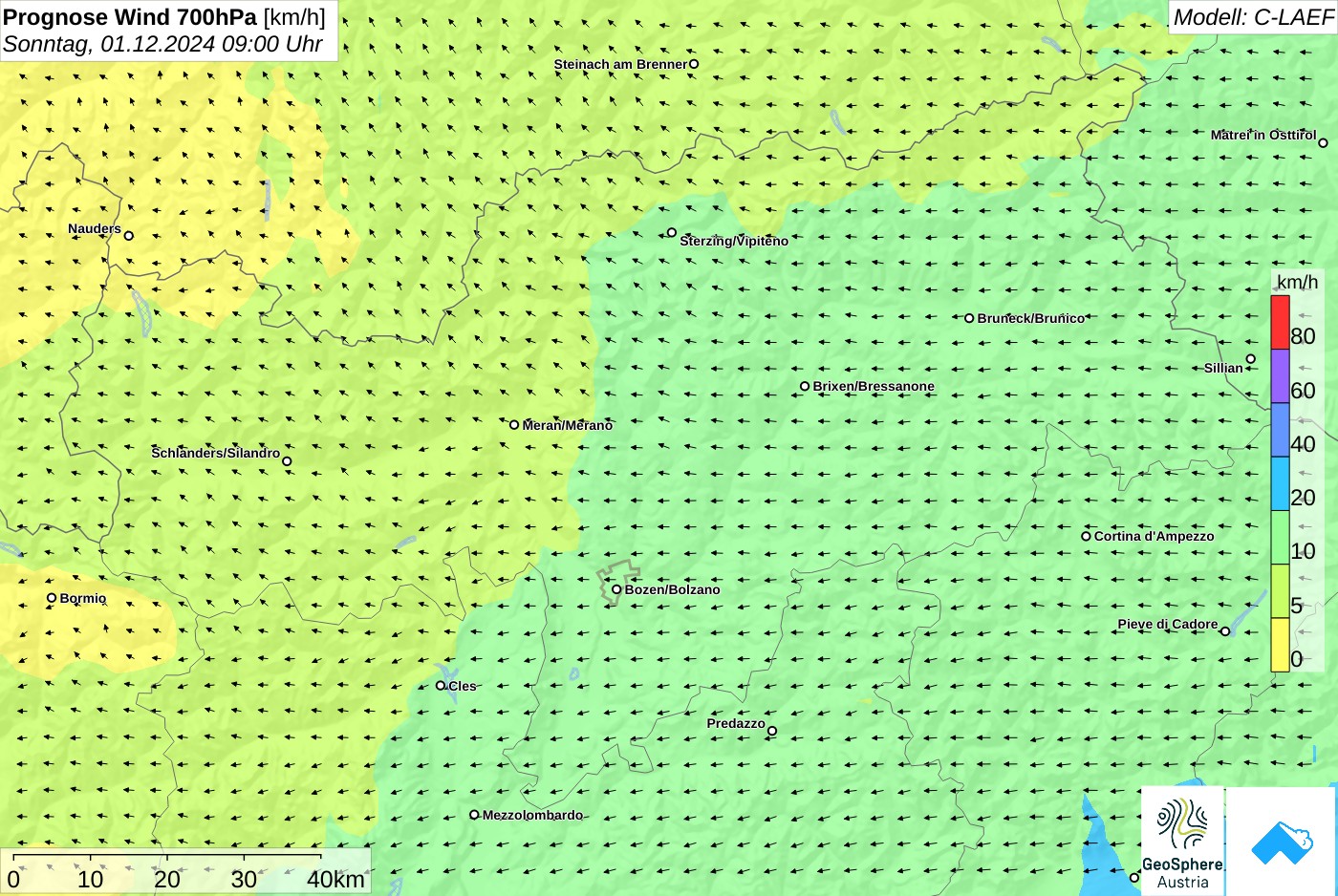
Task: Click the red 80 km/h legend swatch
Action: [x=1280, y=322]
